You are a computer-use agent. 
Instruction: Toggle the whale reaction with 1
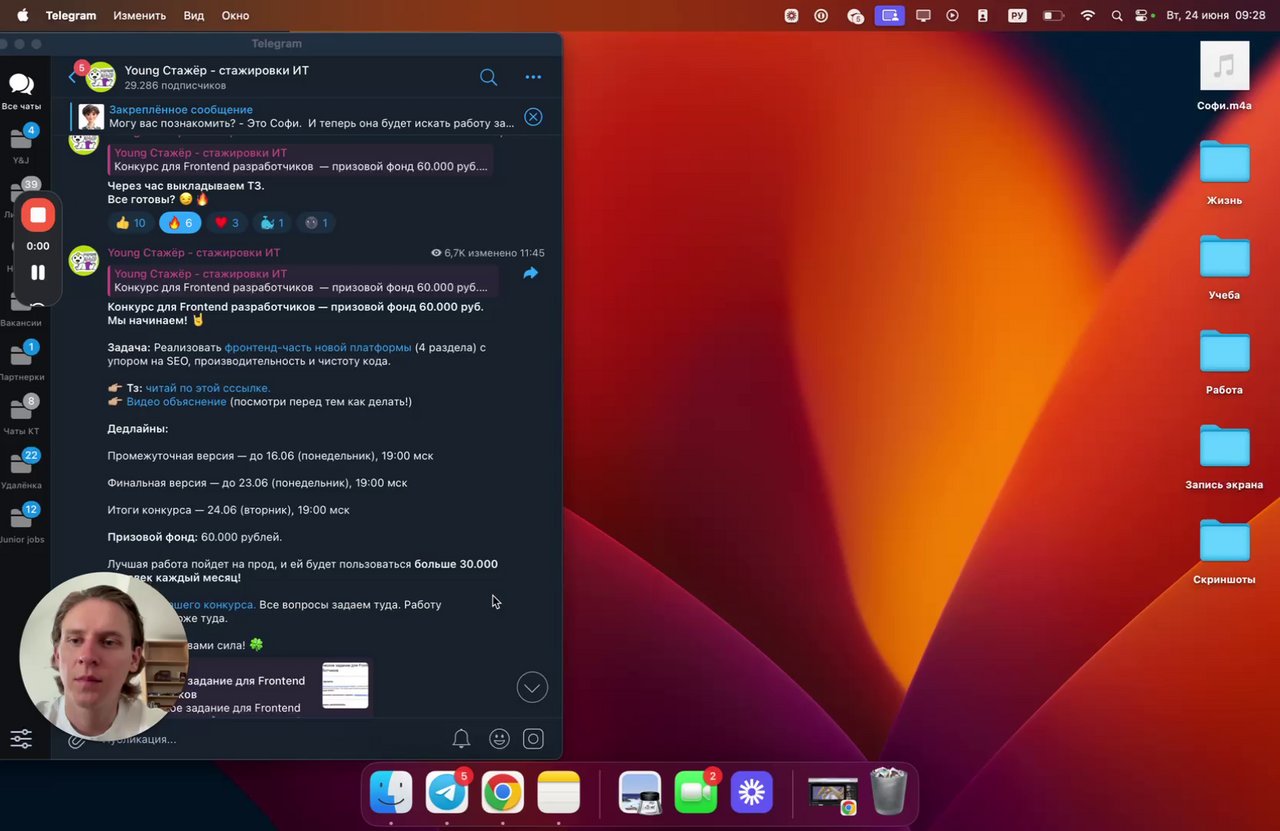click(x=272, y=223)
